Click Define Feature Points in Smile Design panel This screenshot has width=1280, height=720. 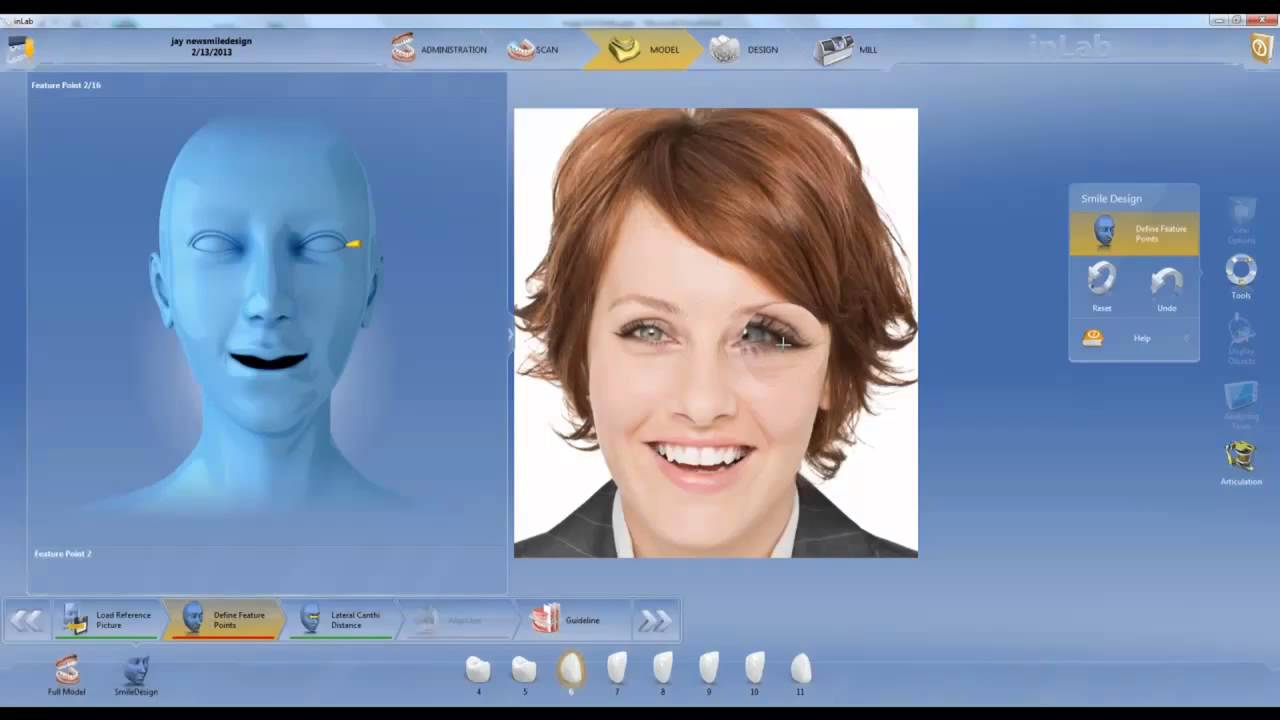[x=1134, y=233]
